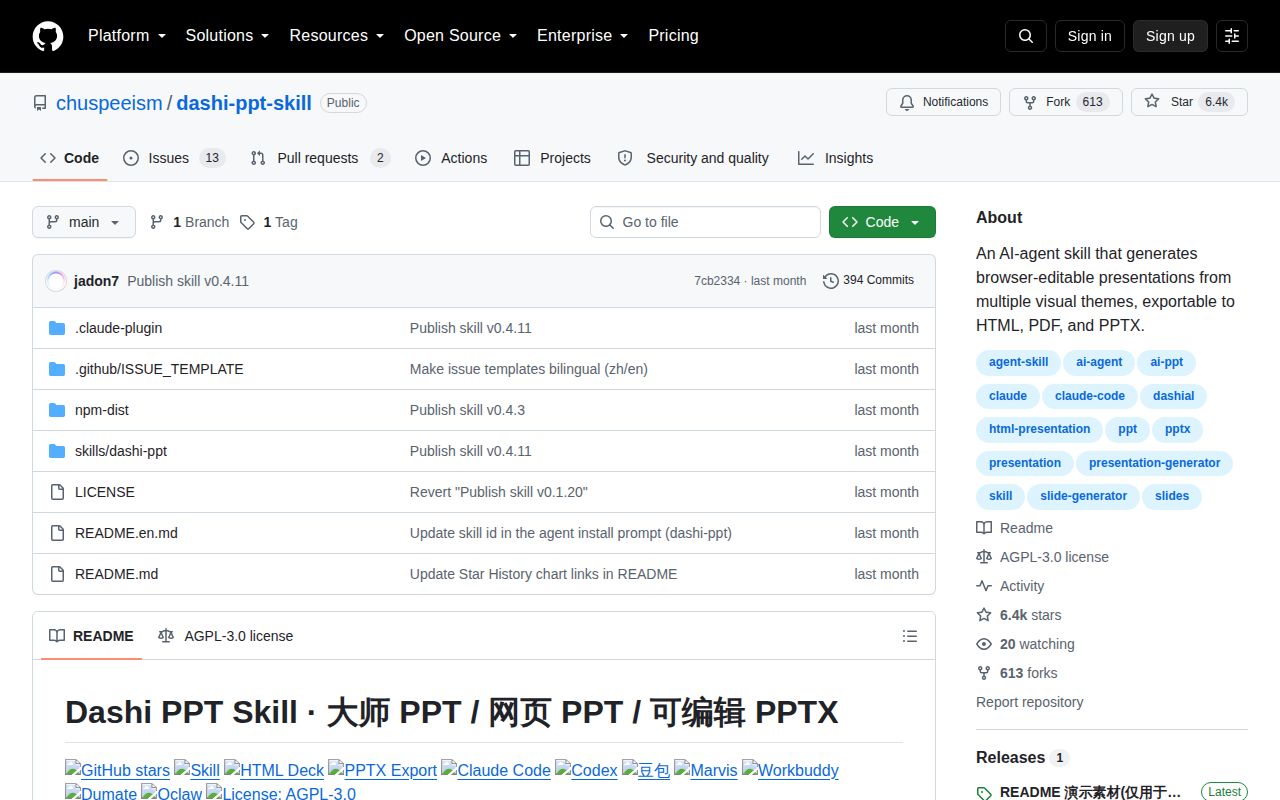Switch to the Issues tab
Viewport: 1280px width, 800px height.
[x=174, y=158]
